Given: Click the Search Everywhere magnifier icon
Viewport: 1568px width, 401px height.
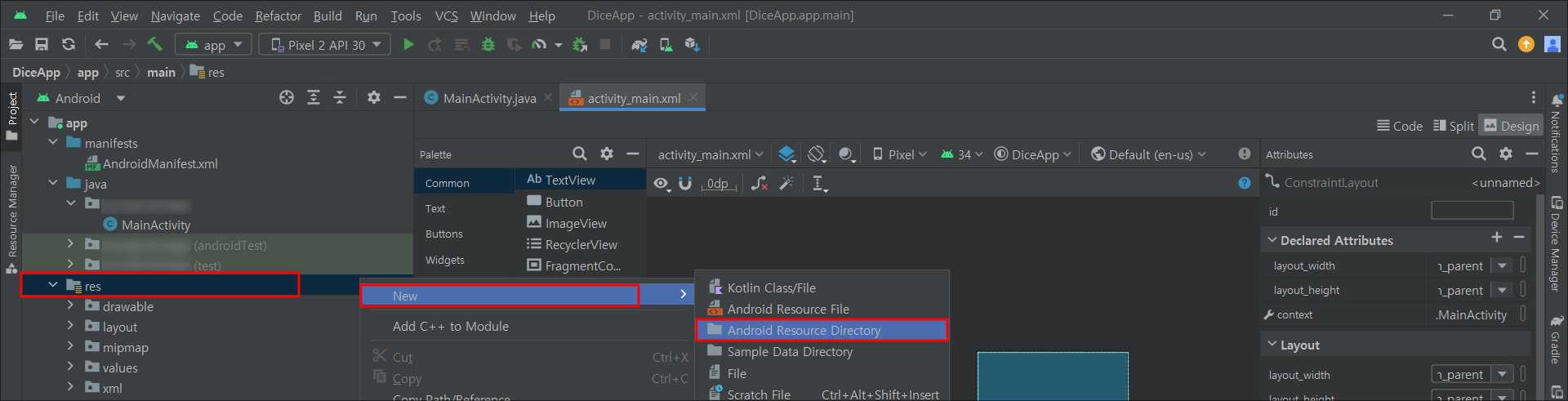Looking at the screenshot, I should (x=1499, y=44).
